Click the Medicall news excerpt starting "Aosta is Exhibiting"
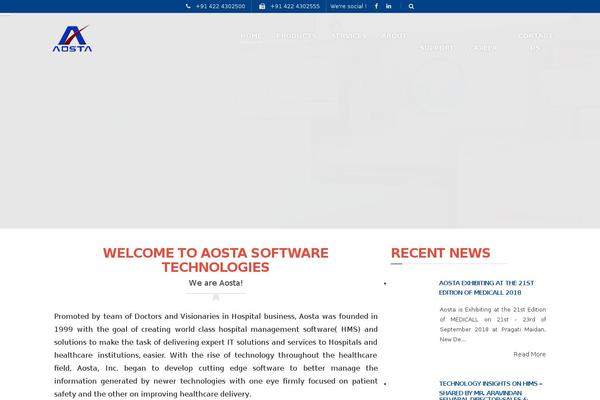The height and width of the screenshot is (400, 600). [493, 324]
